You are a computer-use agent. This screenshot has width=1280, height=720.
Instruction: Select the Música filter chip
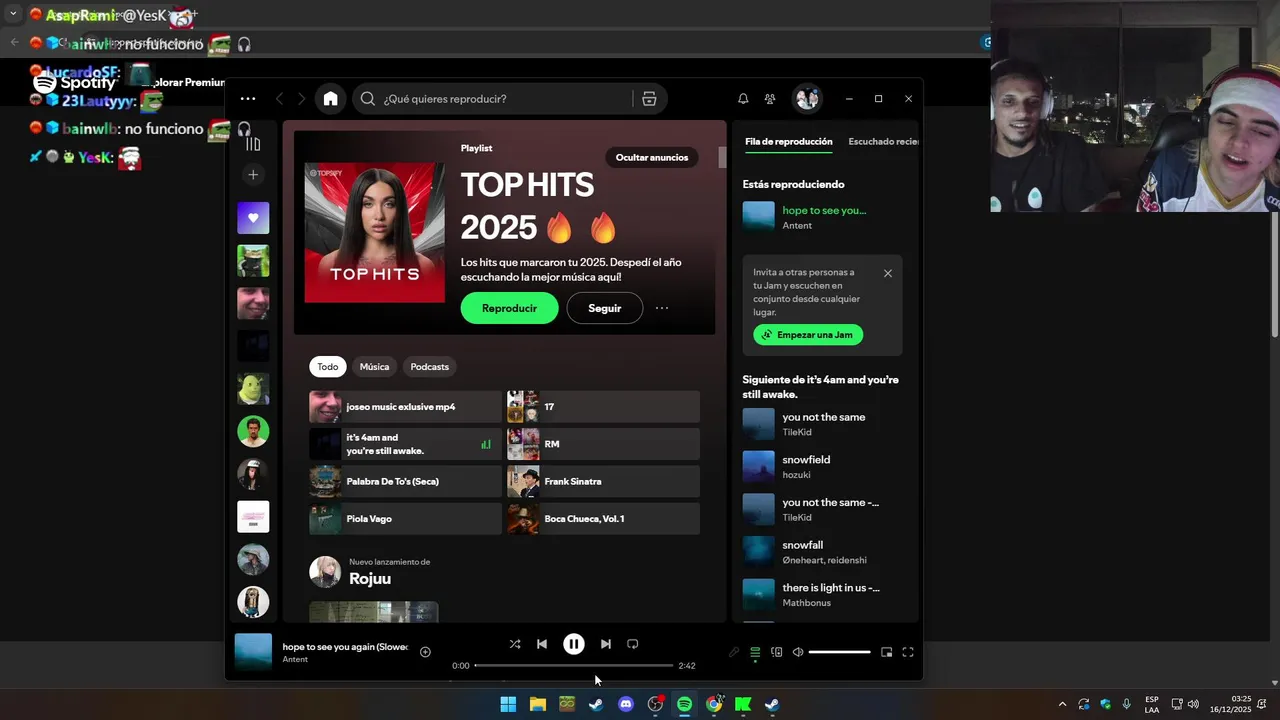coord(374,367)
